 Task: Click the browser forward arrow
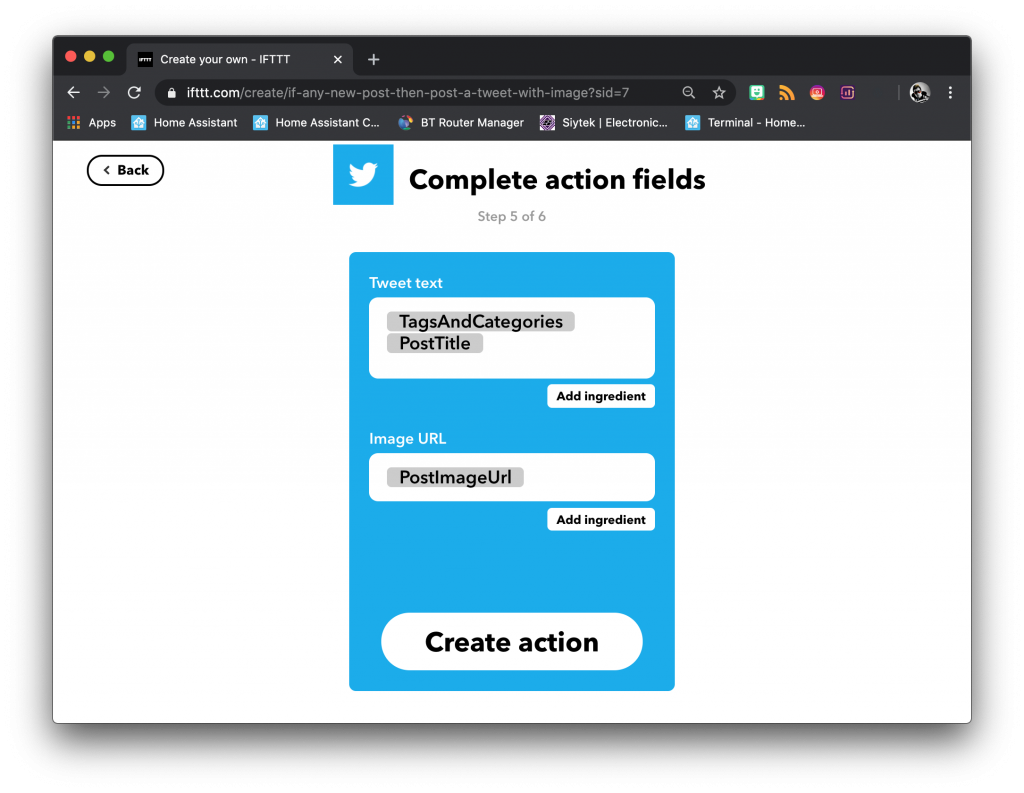(104, 93)
